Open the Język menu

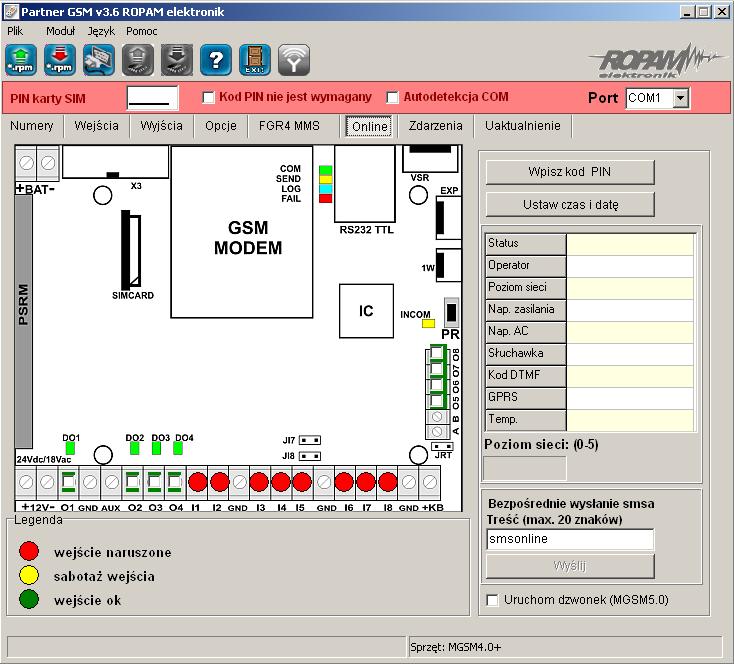pos(101,31)
